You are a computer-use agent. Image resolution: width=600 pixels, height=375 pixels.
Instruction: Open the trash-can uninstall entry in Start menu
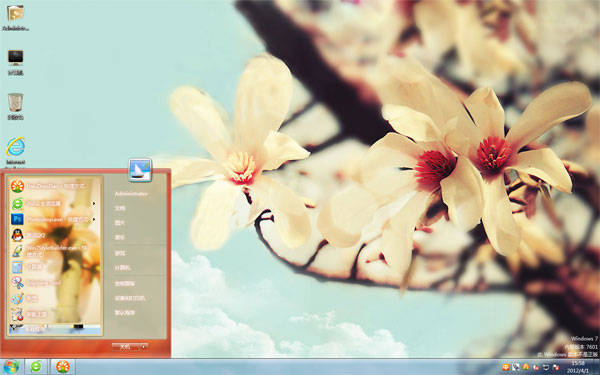click(x=54, y=314)
